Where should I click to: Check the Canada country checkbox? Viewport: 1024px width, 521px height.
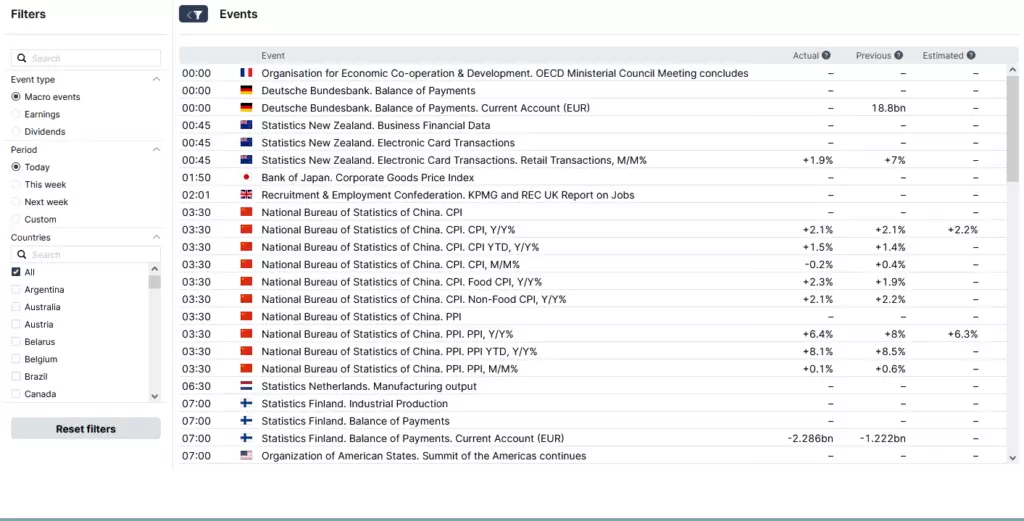point(16,394)
